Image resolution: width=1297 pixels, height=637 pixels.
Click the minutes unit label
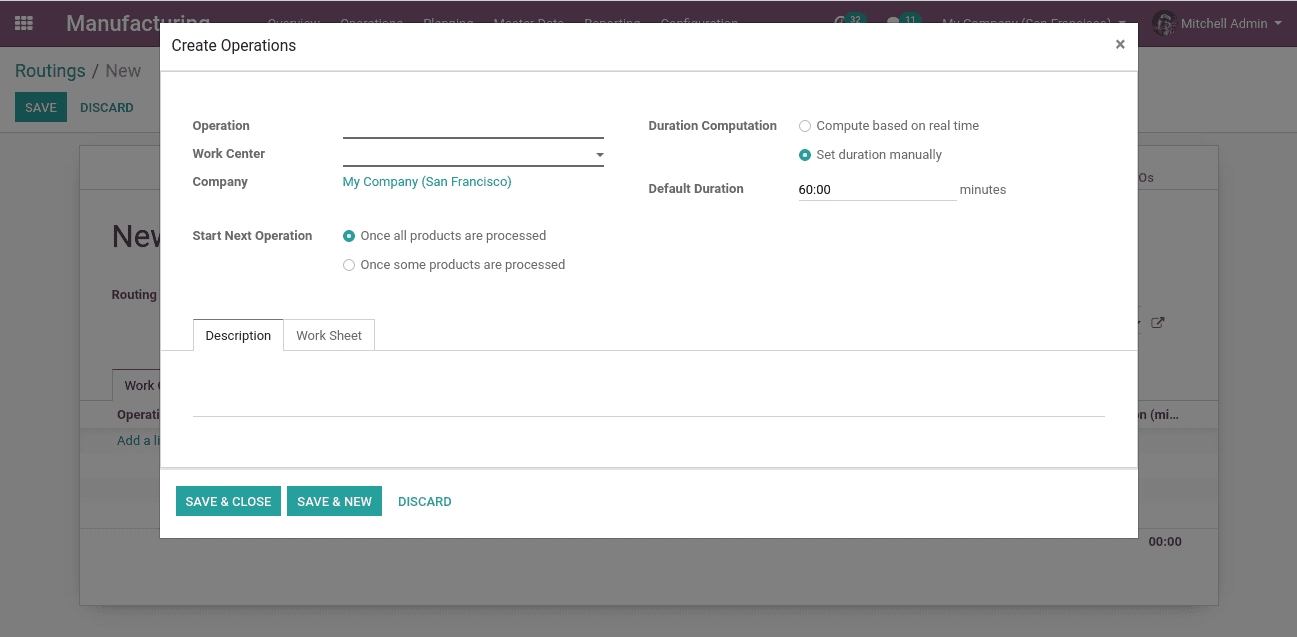983,189
